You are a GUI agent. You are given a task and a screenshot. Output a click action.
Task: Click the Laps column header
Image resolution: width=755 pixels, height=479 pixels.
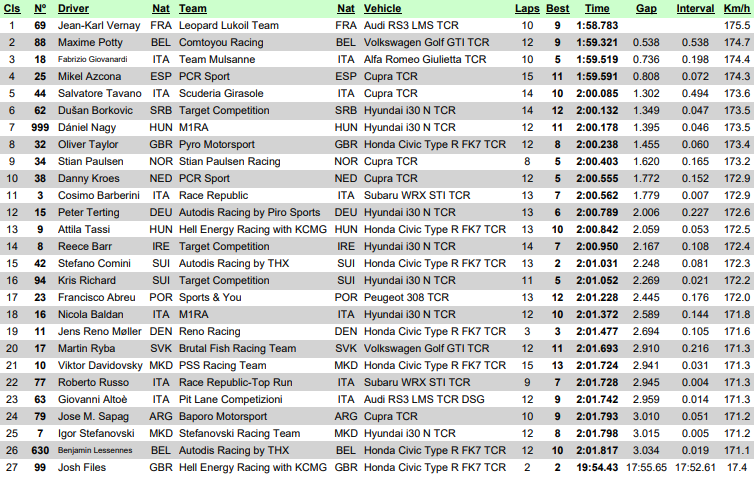(x=527, y=9)
